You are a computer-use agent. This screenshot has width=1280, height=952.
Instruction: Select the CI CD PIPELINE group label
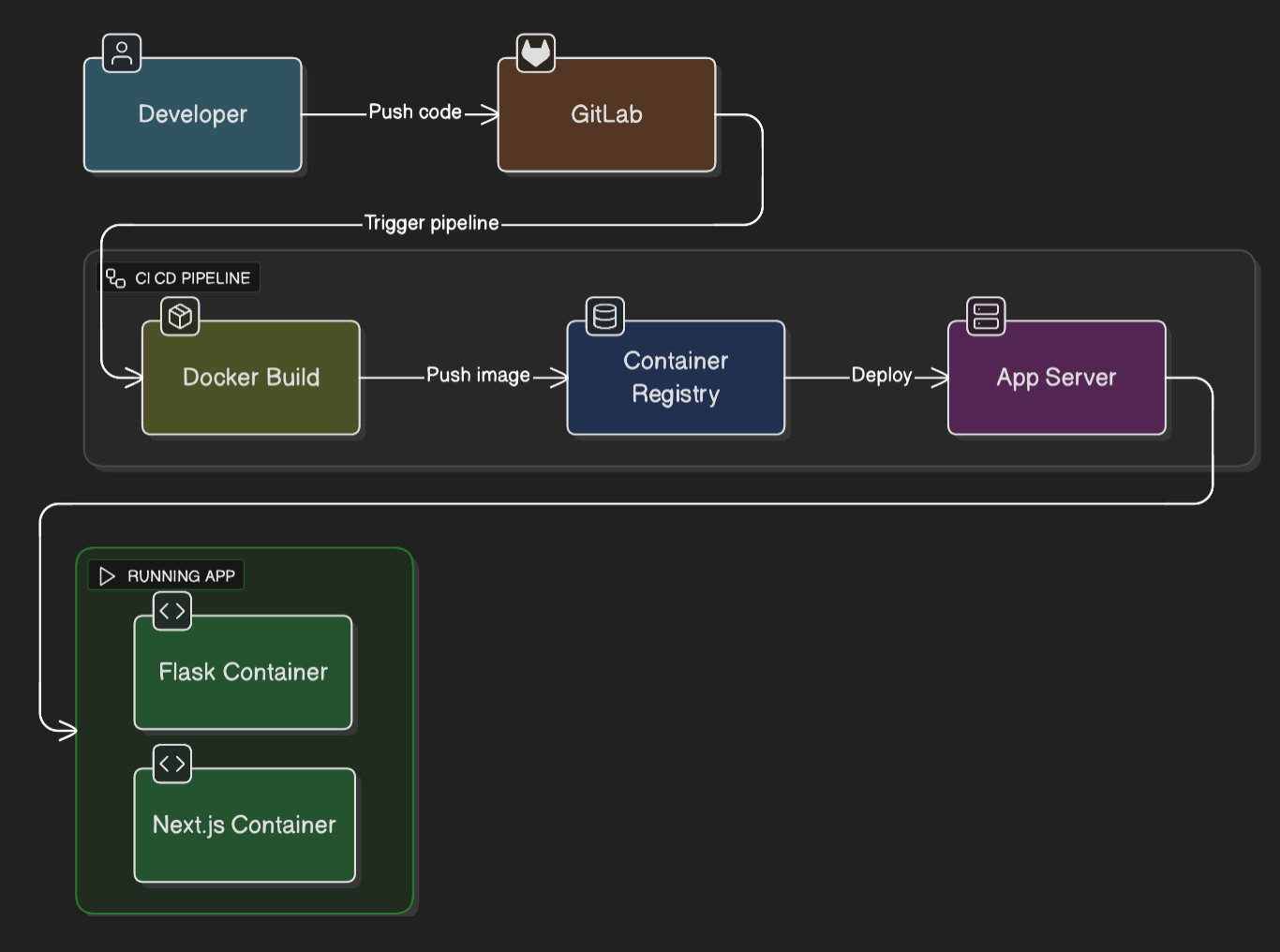[x=193, y=277]
